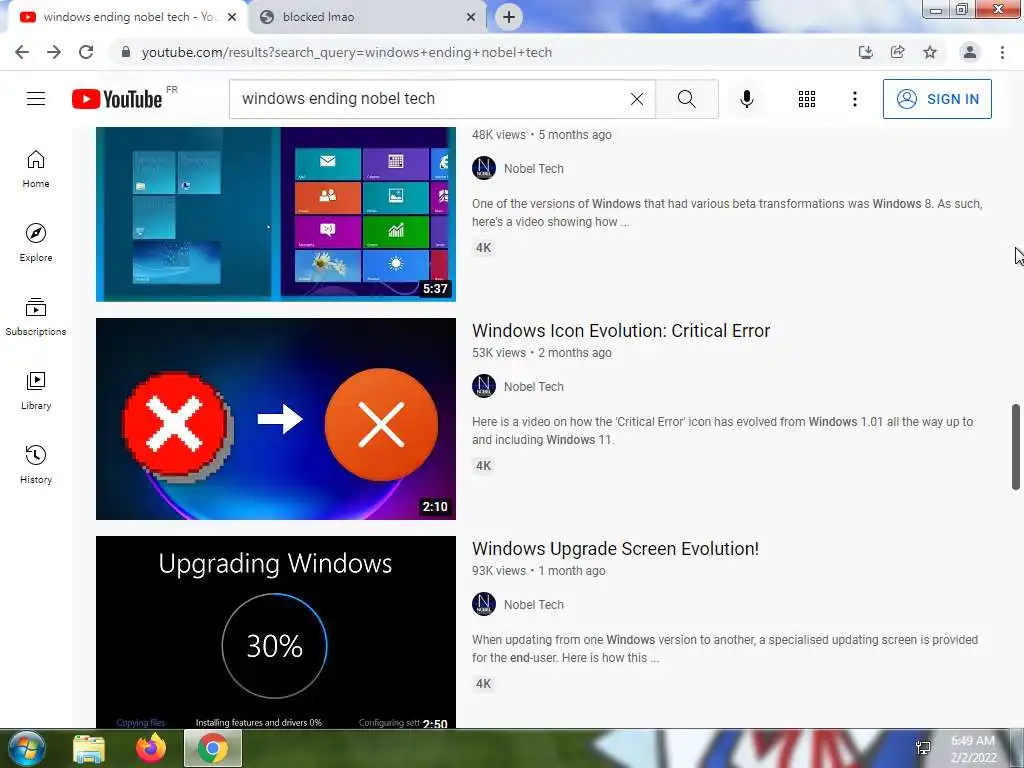Open Windows Explorer from the taskbar
Viewport: 1024px width, 768px height.
click(89, 748)
